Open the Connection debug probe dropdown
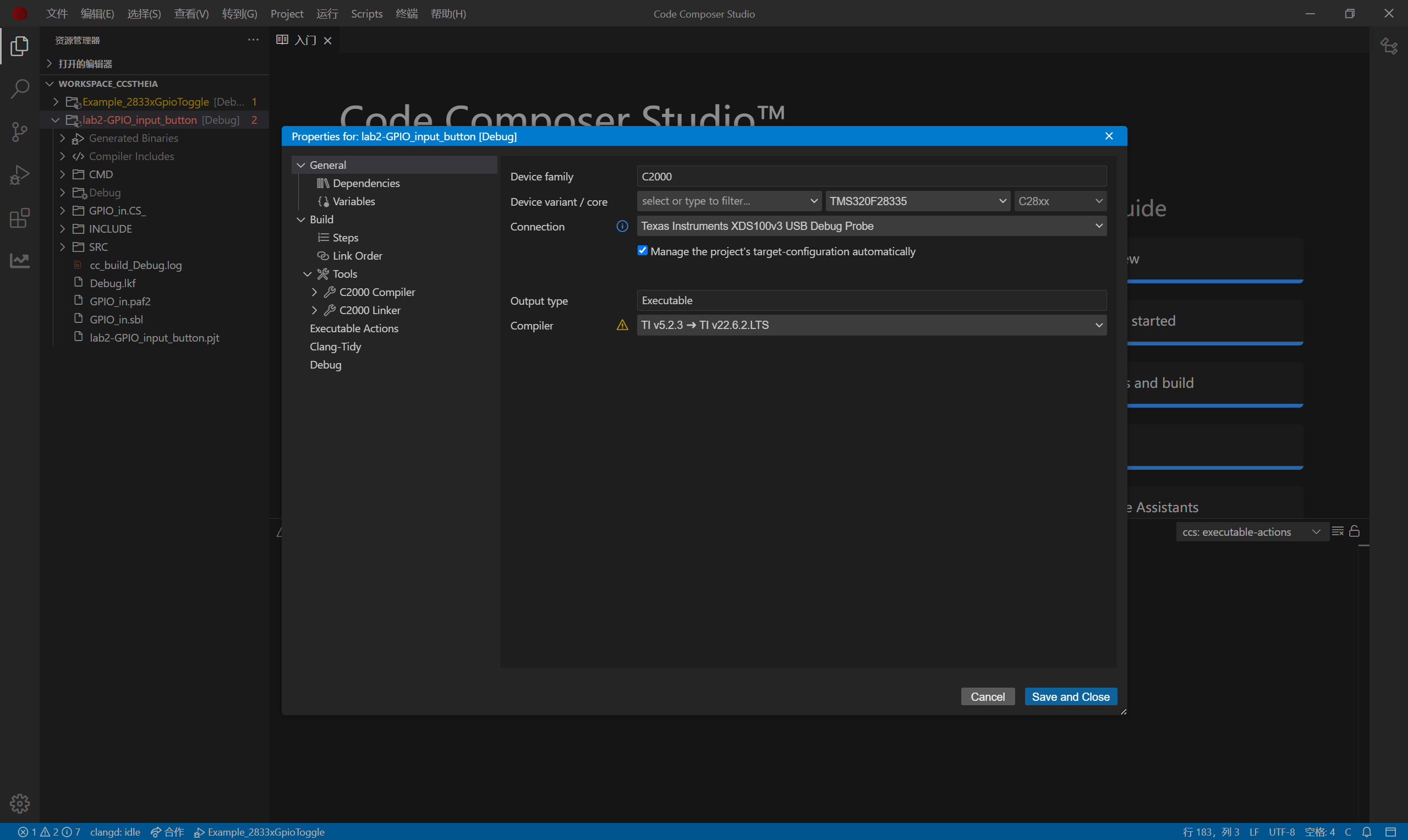1408x840 pixels. (872, 227)
